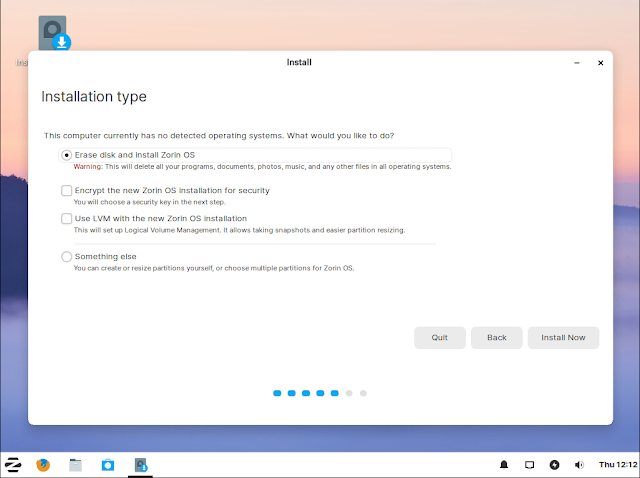The image size is (640, 478).
Task: Close the Install window
Action: 600,63
